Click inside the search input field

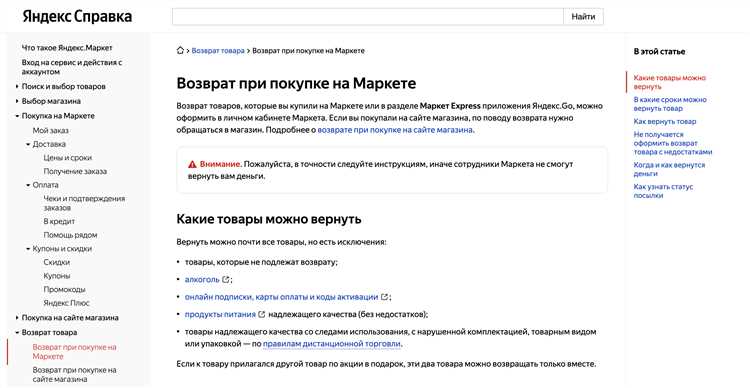[x=368, y=16]
